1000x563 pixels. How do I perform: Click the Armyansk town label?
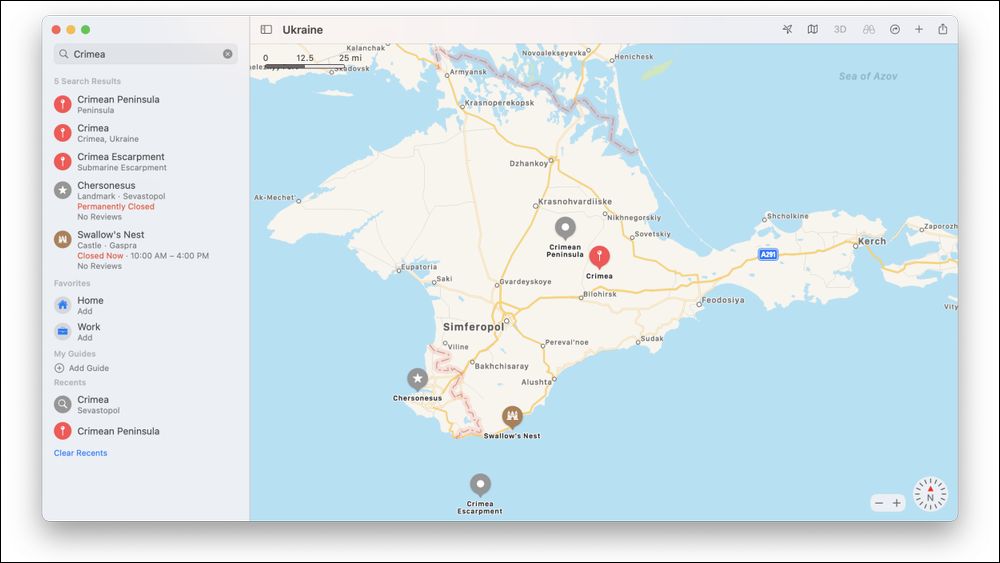click(x=468, y=72)
